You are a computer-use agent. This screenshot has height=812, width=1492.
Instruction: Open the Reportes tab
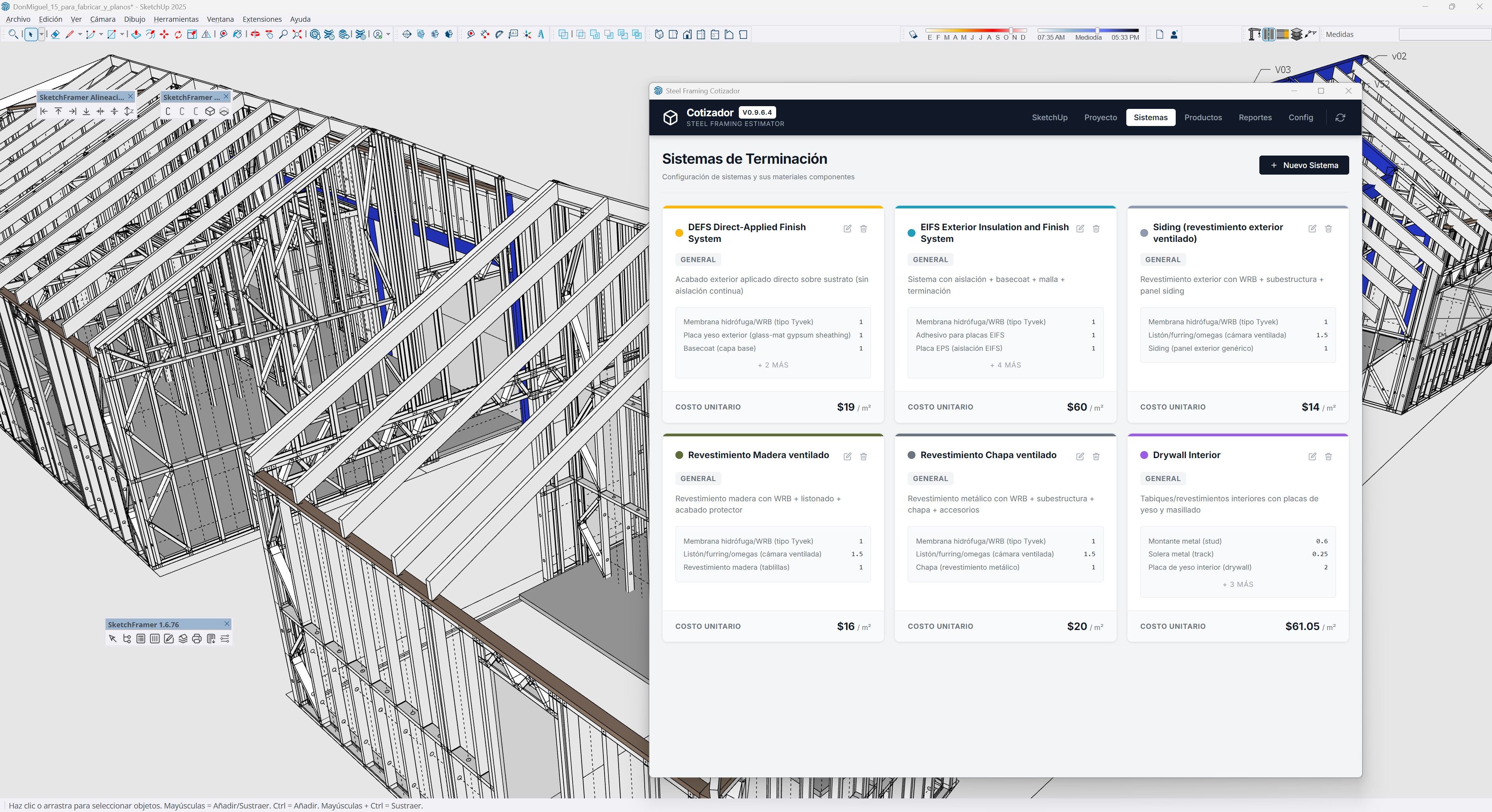[x=1255, y=117]
